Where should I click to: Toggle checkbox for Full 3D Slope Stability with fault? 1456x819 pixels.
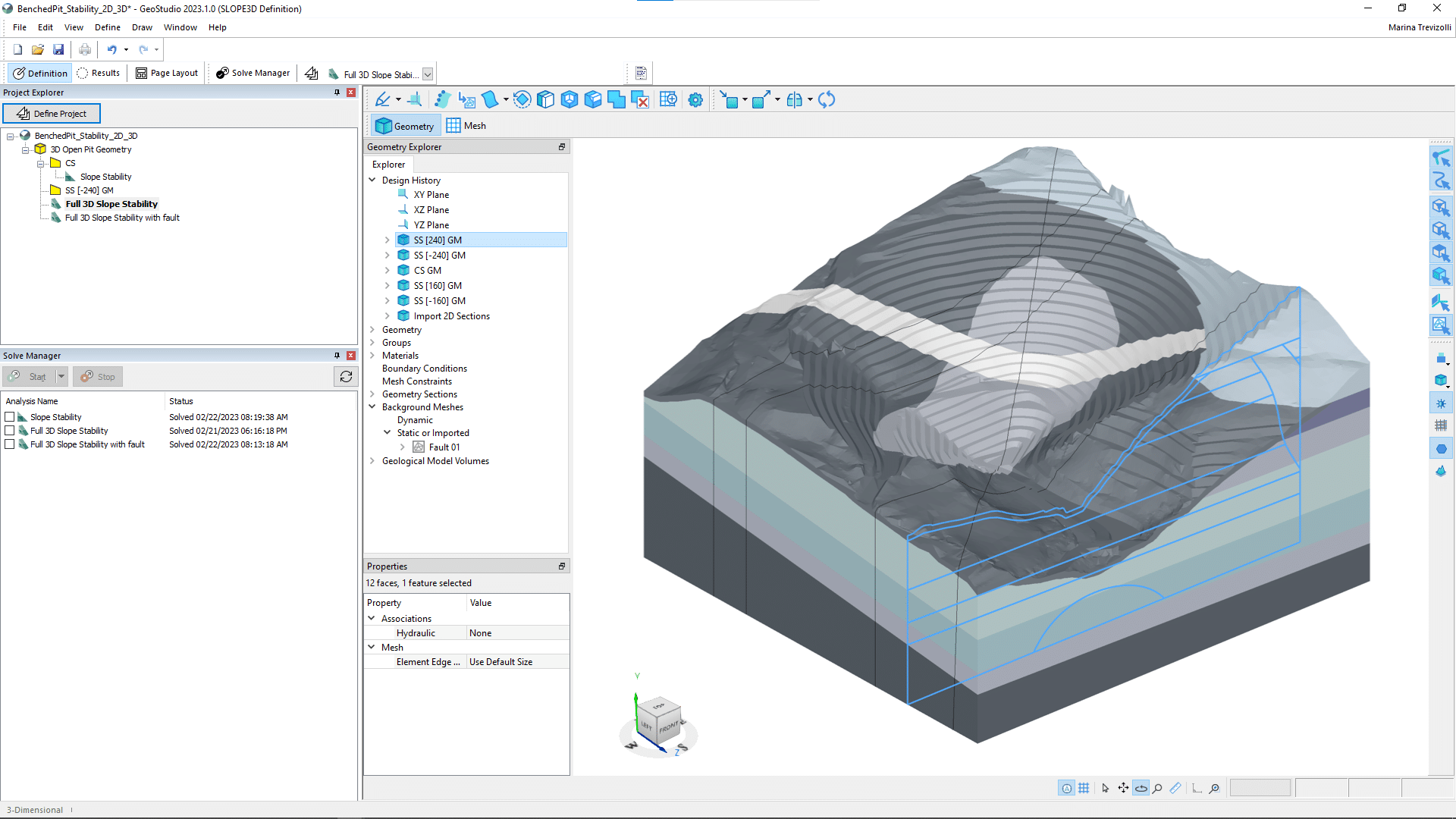(x=10, y=444)
